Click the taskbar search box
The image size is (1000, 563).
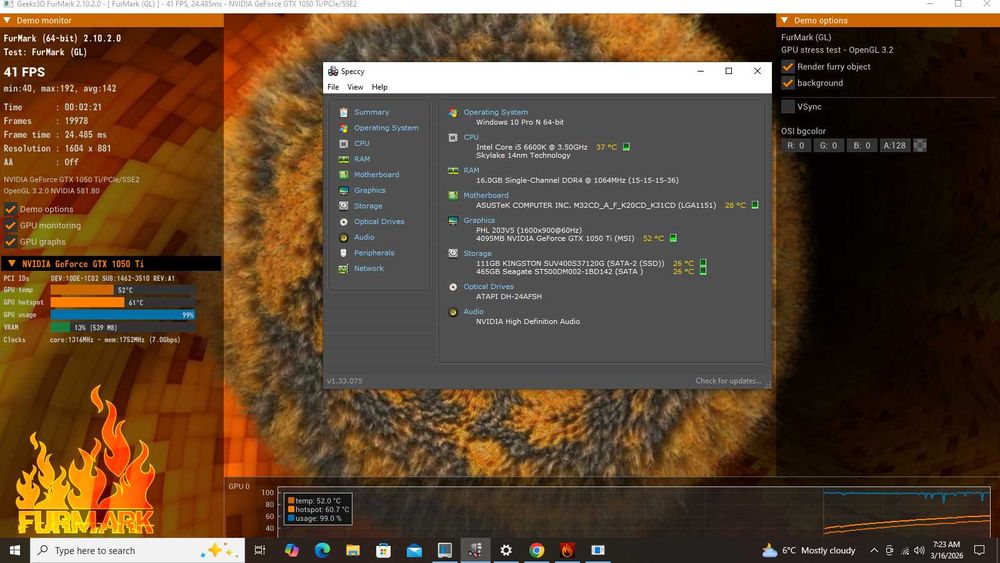pos(137,550)
